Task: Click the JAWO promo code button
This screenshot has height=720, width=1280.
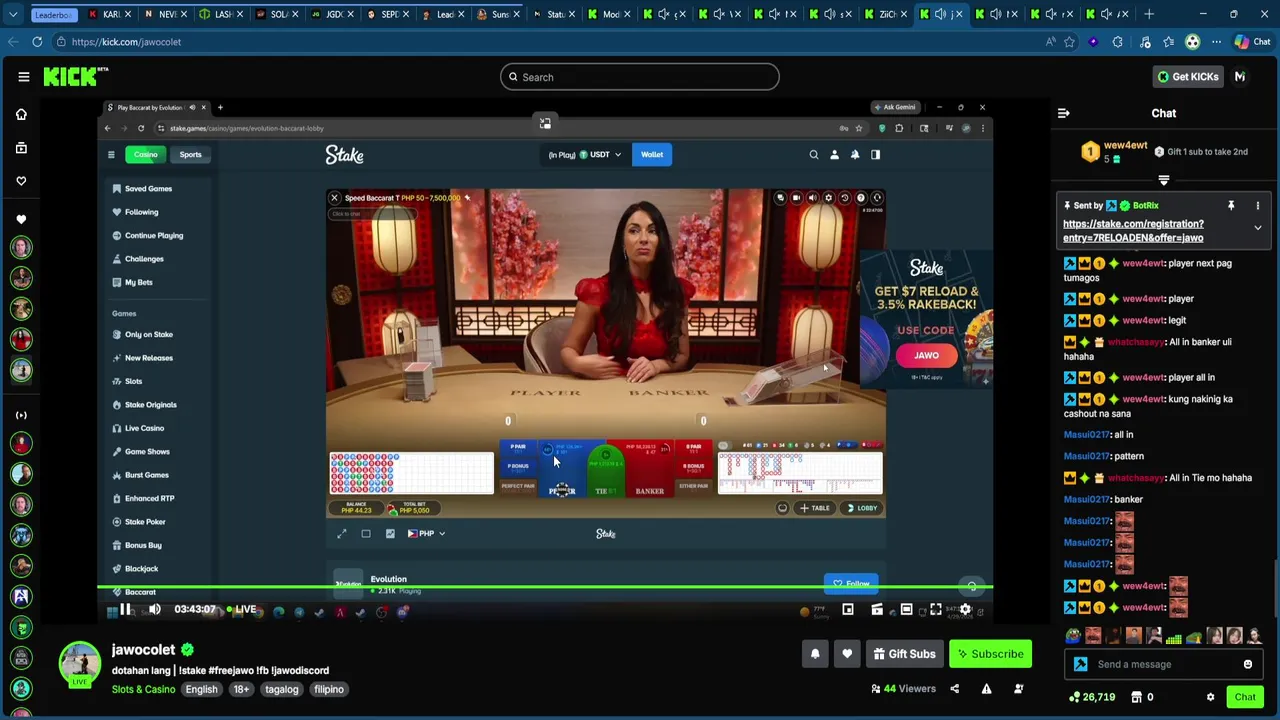Action: pyautogui.click(x=926, y=355)
